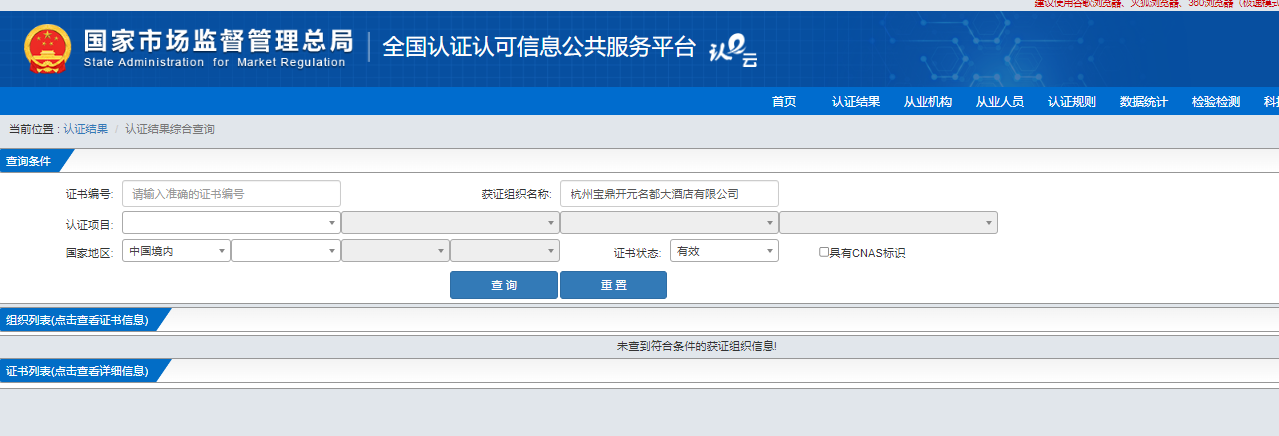Click the 认证结果 breadcrumb link
This screenshot has width=1279, height=436.
coord(86,129)
